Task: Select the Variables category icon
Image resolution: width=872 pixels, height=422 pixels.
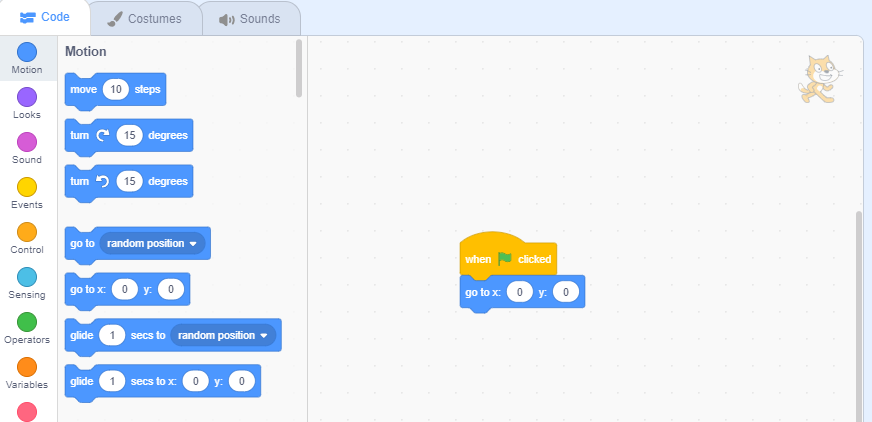Action: (27, 367)
